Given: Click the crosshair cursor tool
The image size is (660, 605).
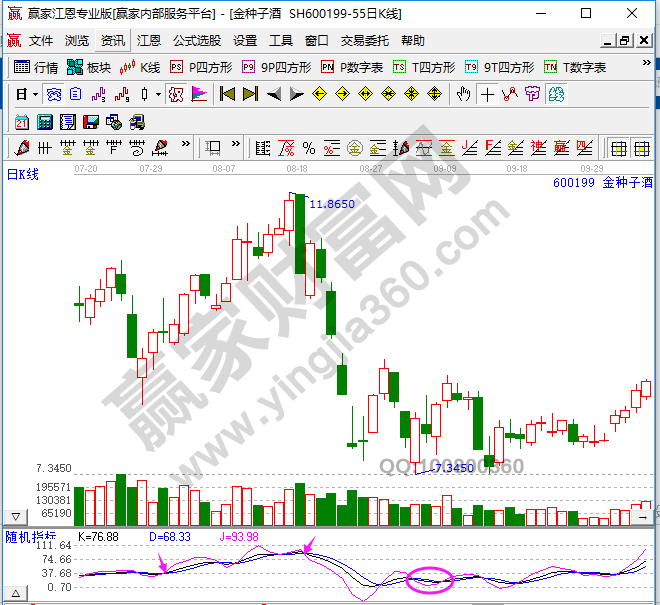Looking at the screenshot, I should click(487, 94).
